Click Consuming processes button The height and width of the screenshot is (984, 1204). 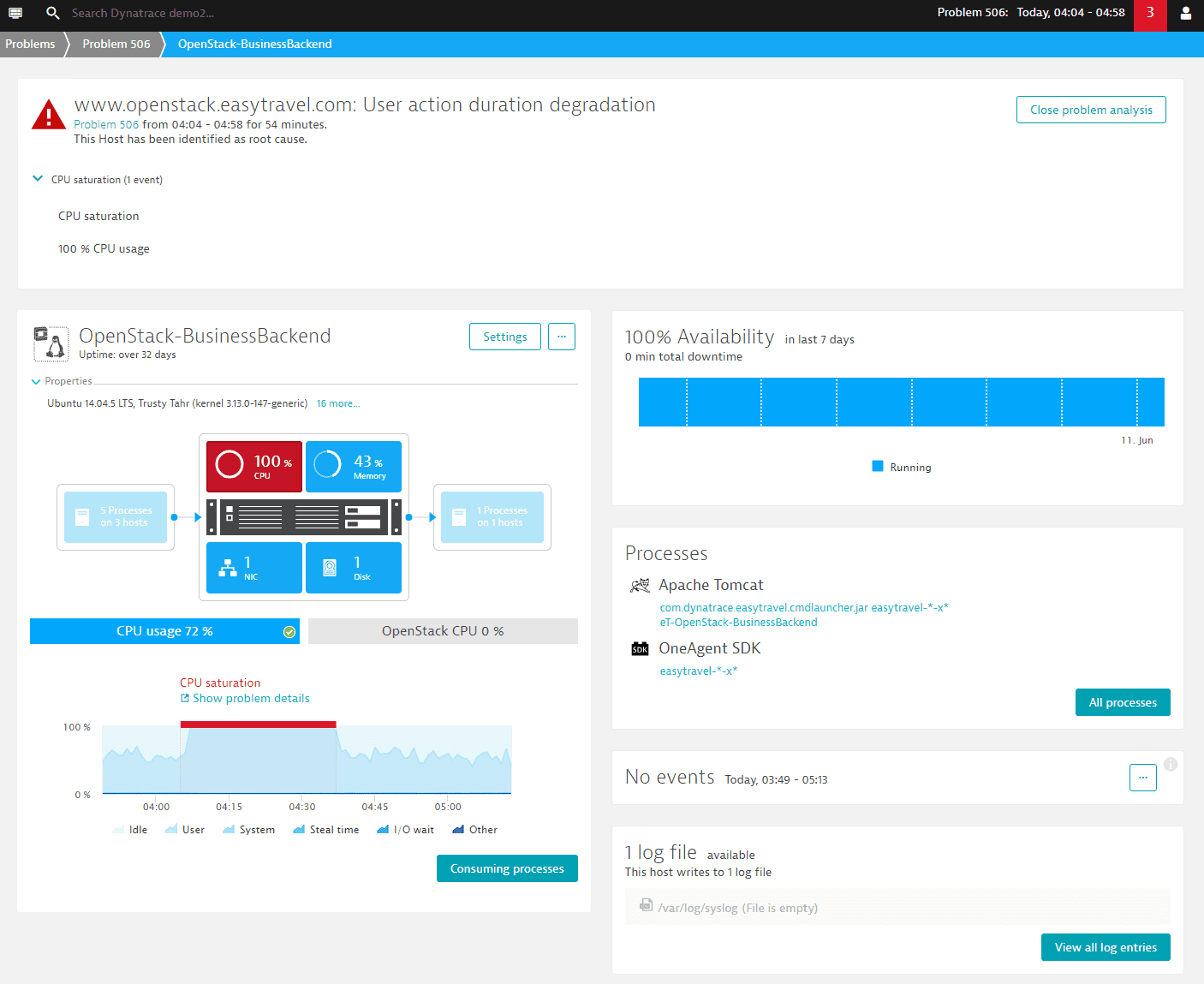click(507, 868)
